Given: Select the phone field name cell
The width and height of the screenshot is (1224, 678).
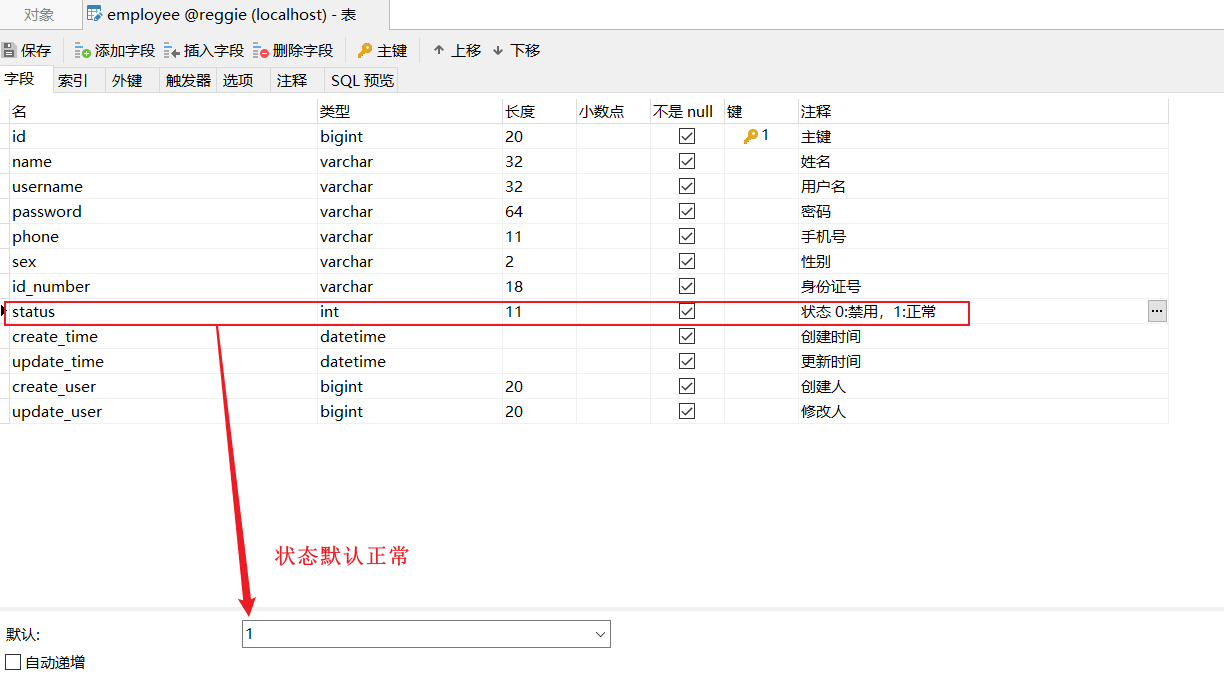Looking at the screenshot, I should tap(163, 236).
